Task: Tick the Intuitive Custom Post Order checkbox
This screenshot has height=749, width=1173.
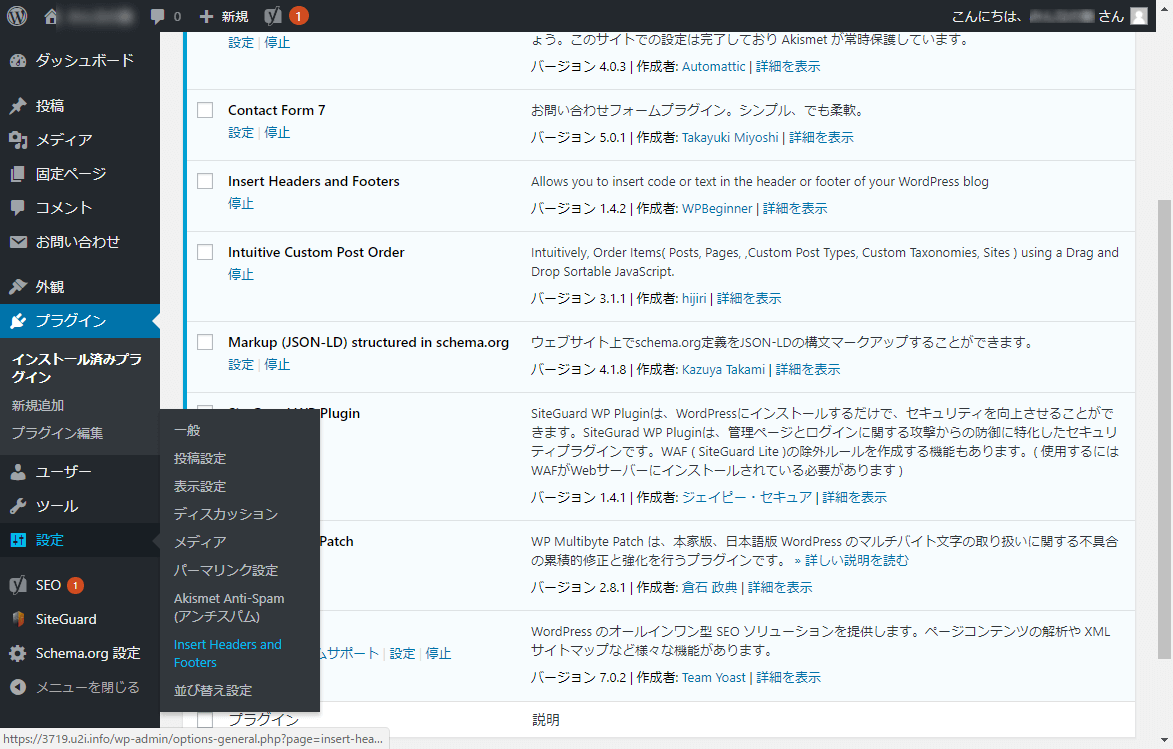Action: (205, 252)
